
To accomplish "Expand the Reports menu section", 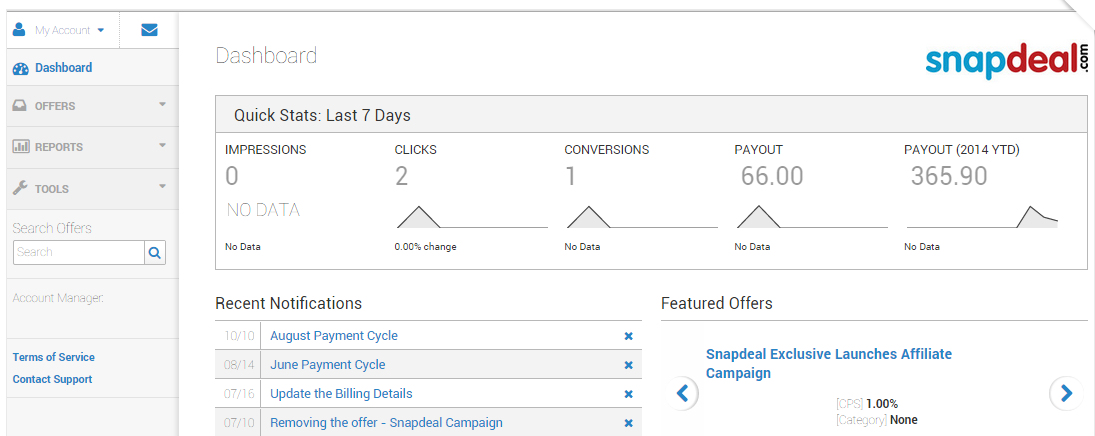I will [89, 147].
